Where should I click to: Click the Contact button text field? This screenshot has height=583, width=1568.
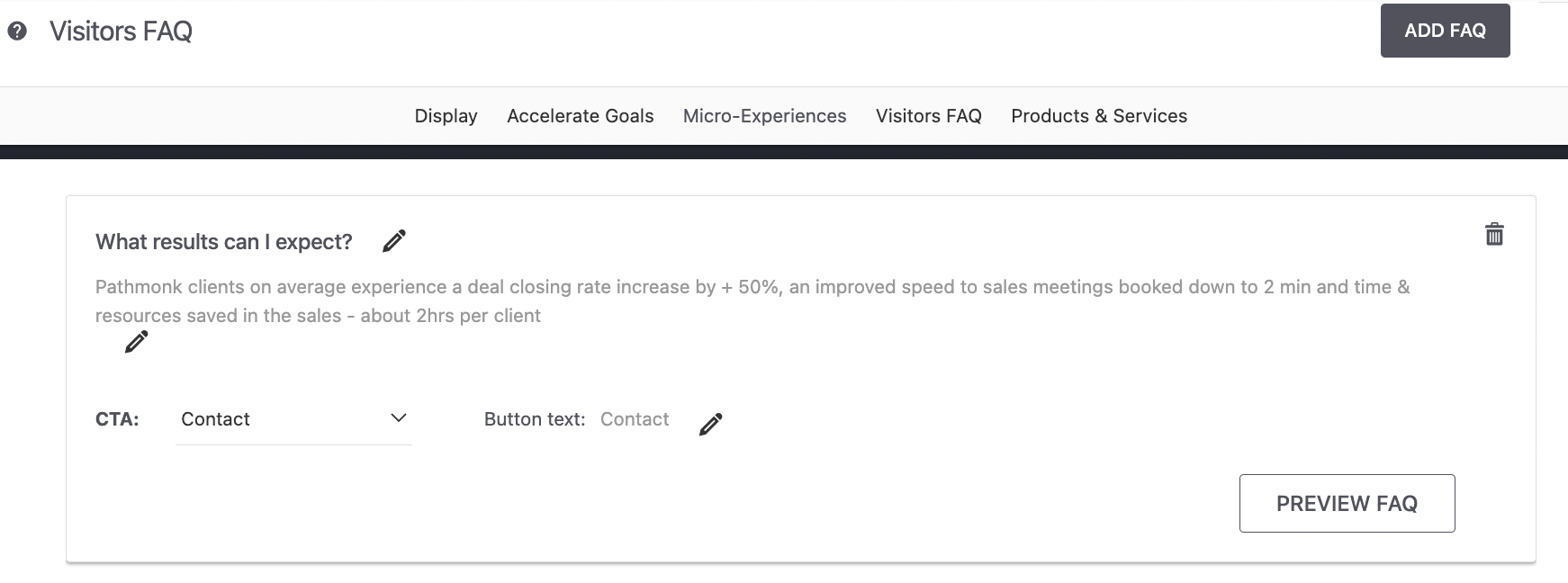pos(635,419)
